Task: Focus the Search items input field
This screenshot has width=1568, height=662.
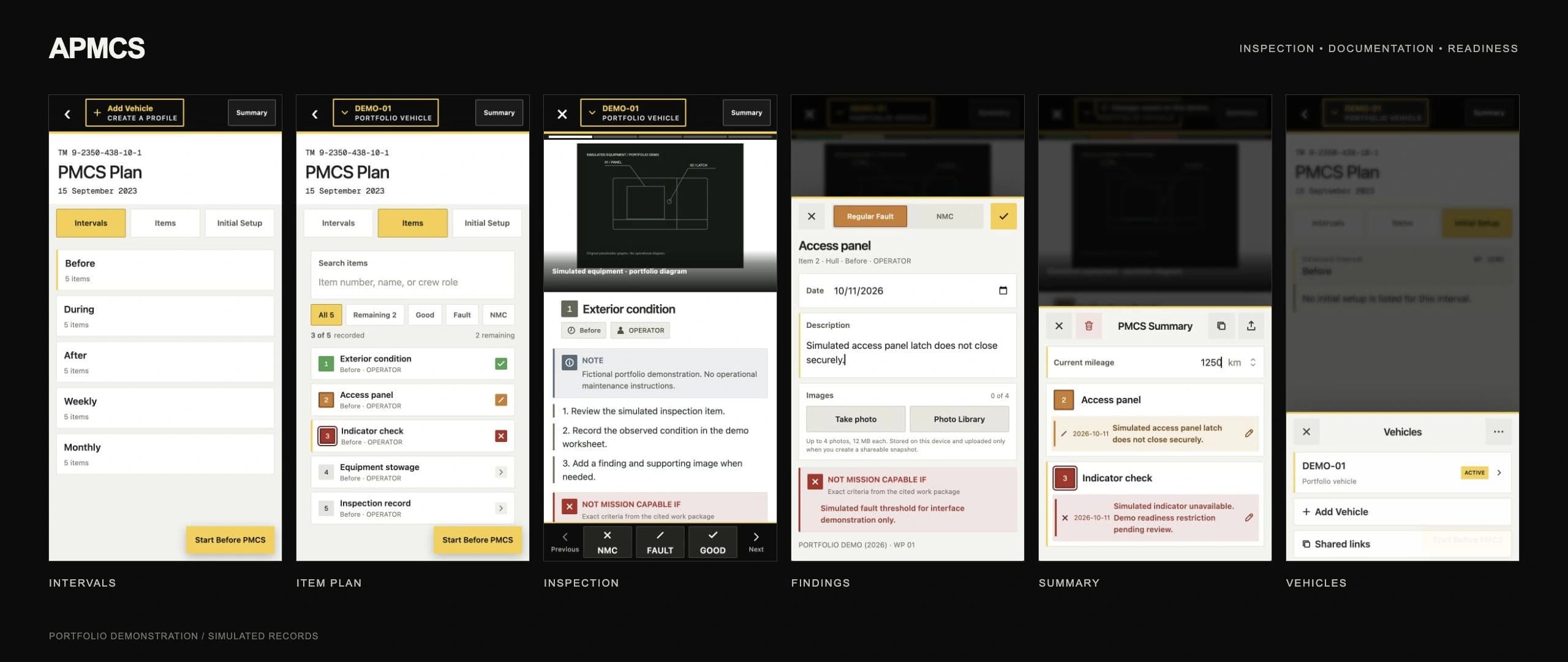Action: pyautogui.click(x=413, y=283)
